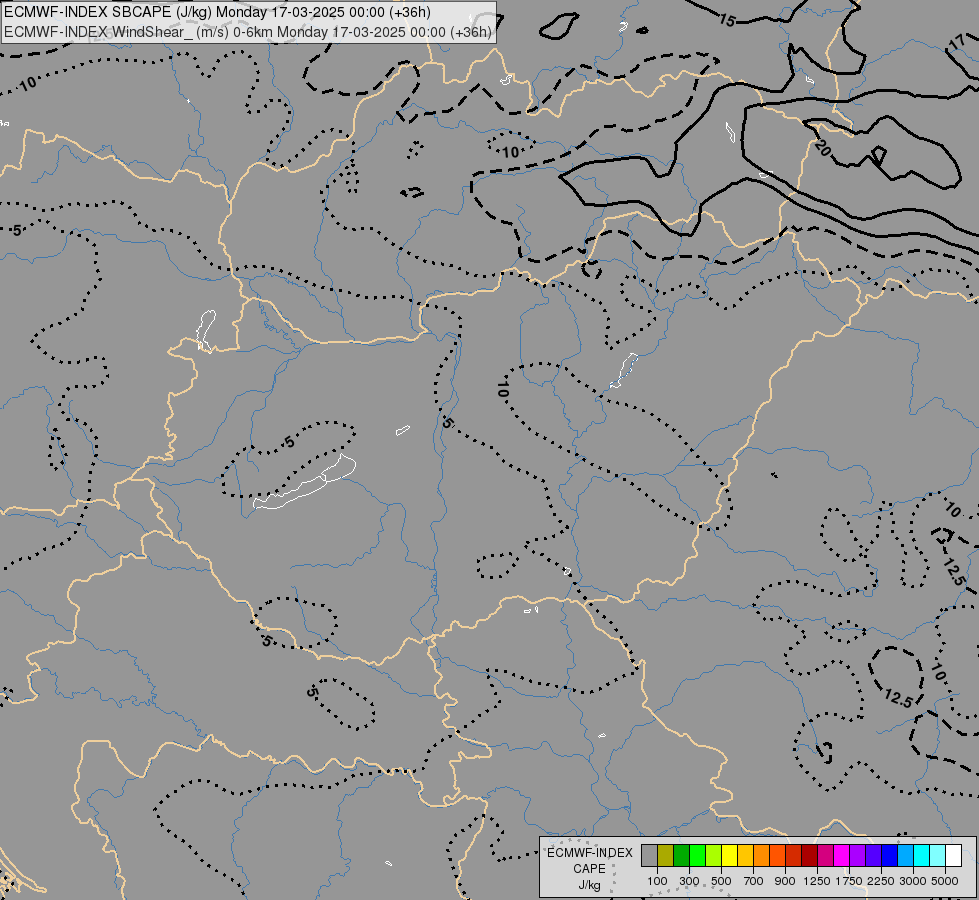The height and width of the screenshot is (900, 979).
Task: Click the J/kg unit in the legend
Action: tap(589, 885)
